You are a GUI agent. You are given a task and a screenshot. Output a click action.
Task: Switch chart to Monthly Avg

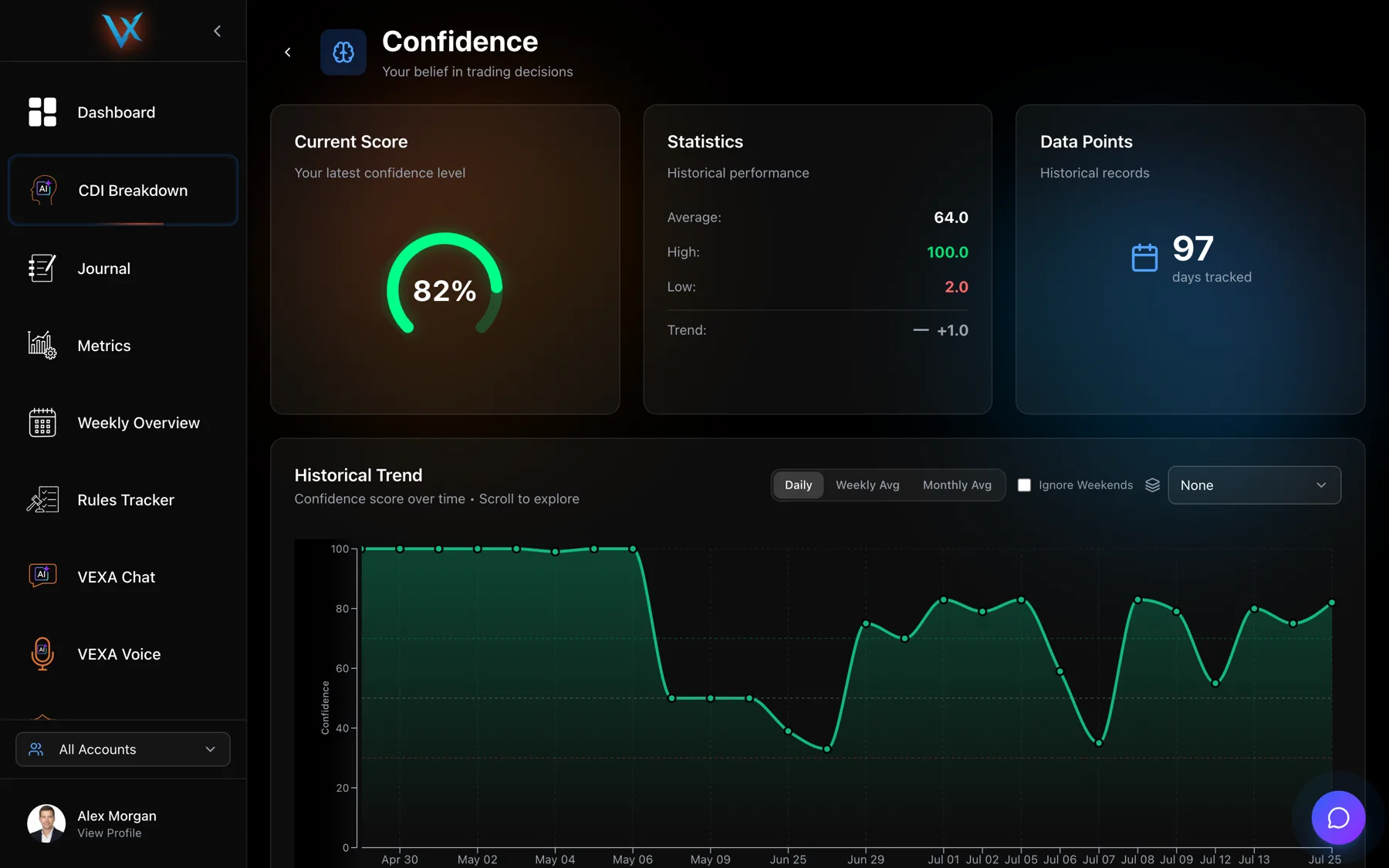[957, 485]
